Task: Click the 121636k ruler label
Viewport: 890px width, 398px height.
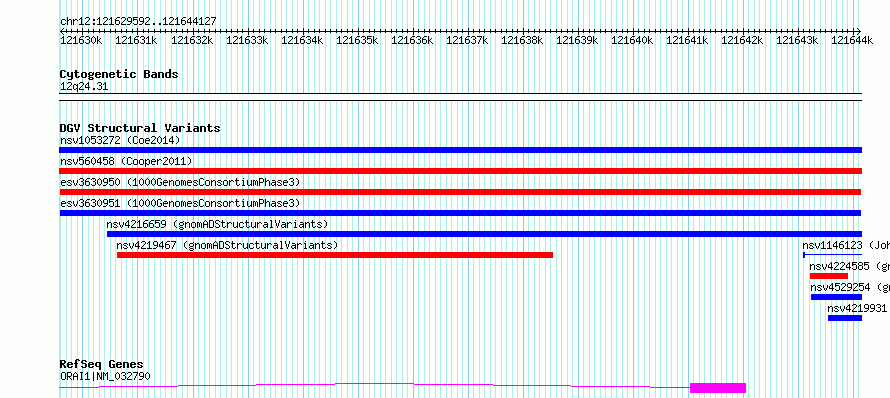Action: coord(412,40)
